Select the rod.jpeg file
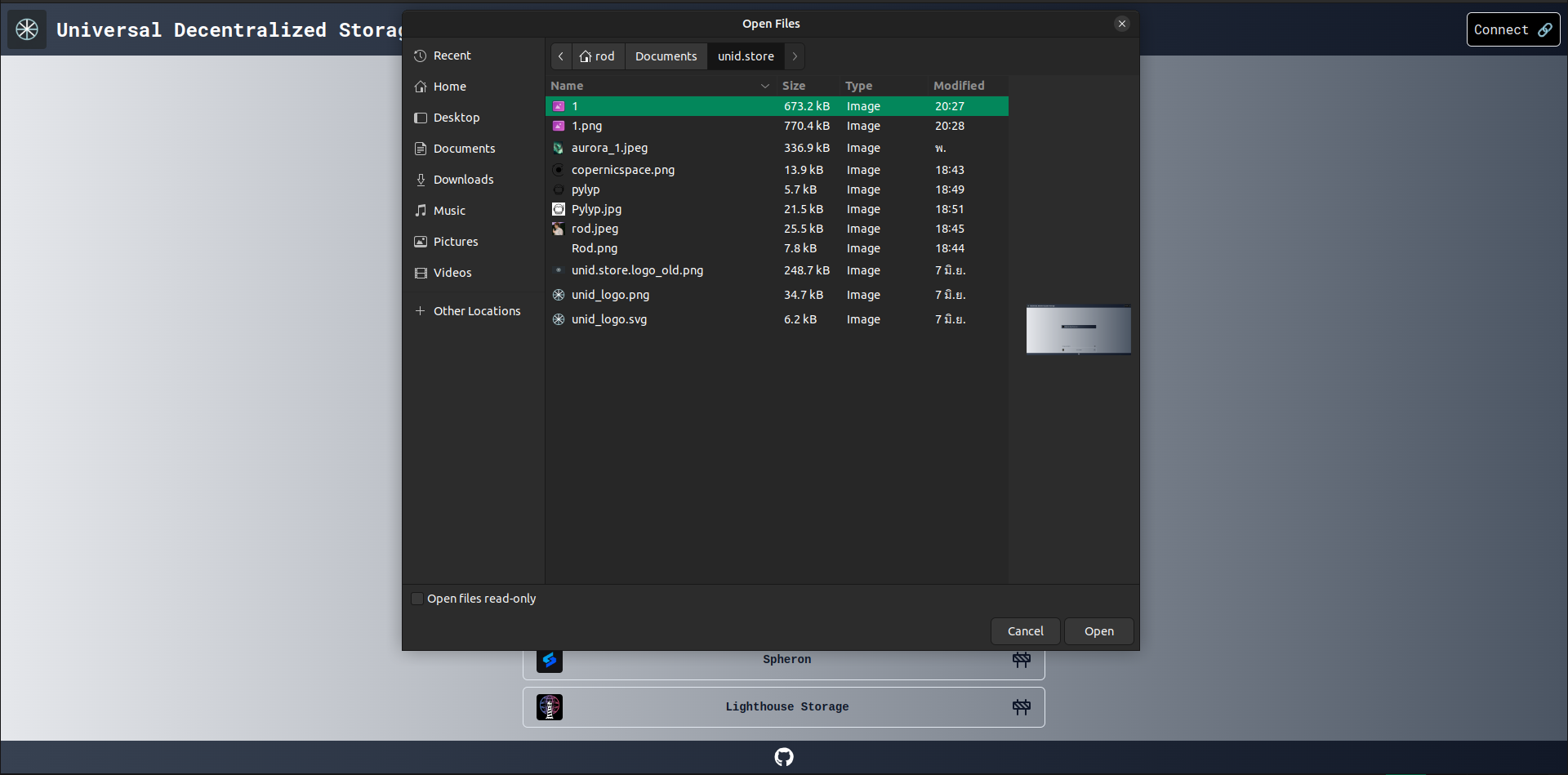 [x=777, y=229]
